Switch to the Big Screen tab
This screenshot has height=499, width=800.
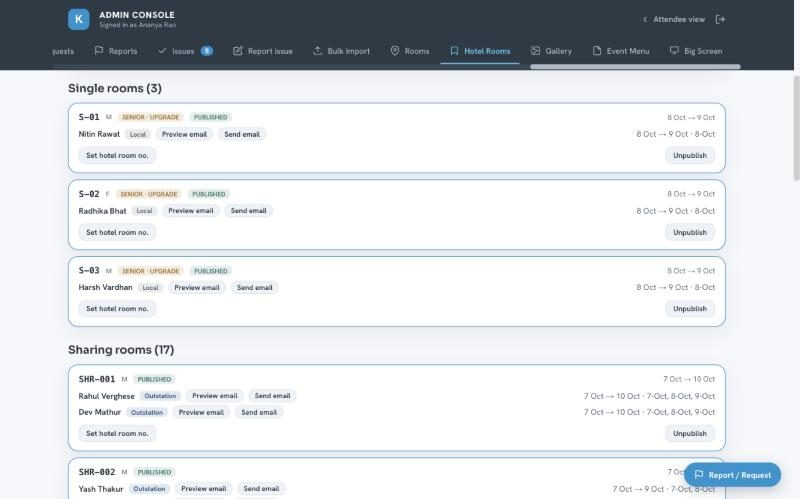(x=696, y=51)
